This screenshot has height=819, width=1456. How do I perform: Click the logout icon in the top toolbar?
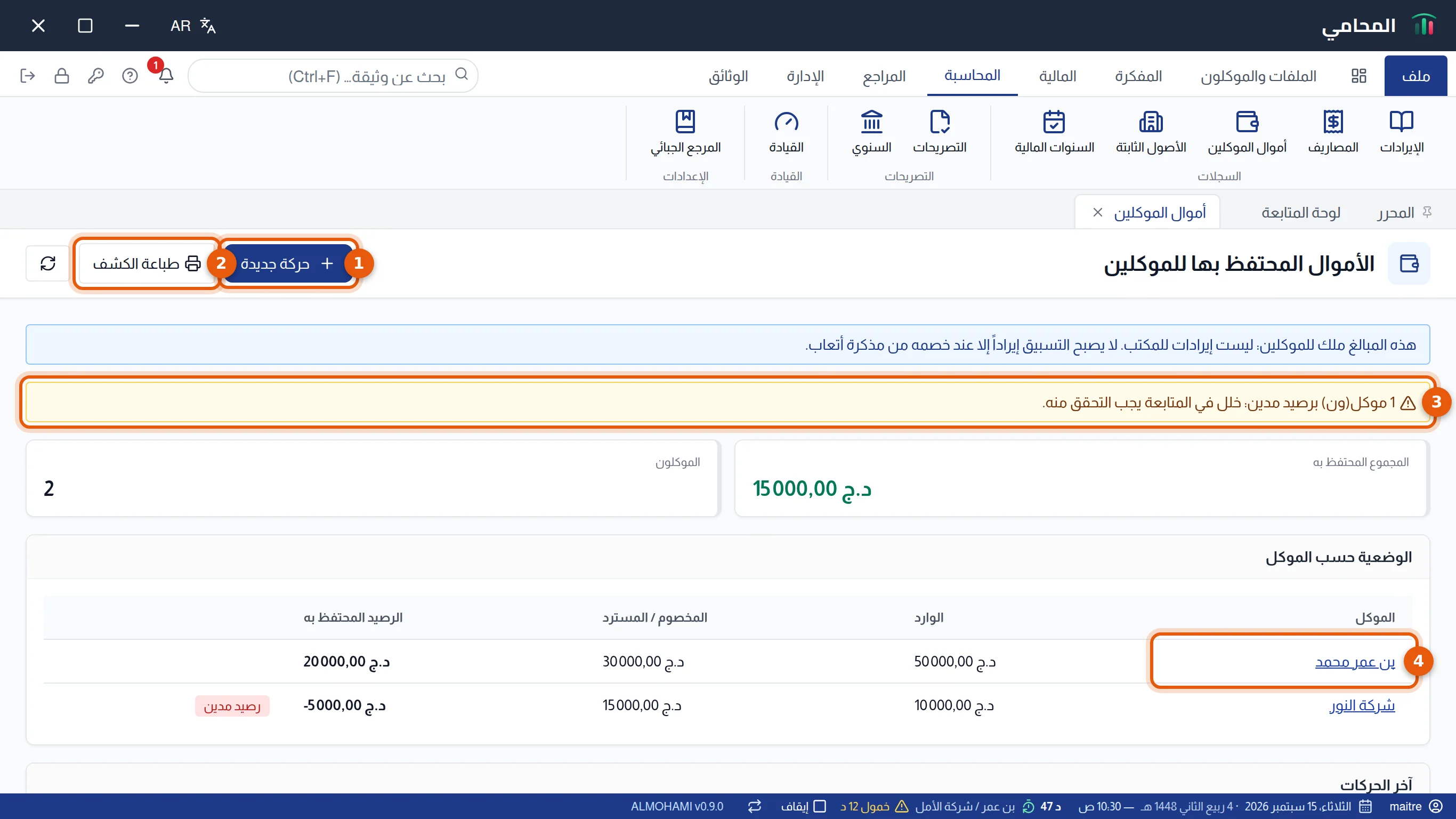coord(27,75)
